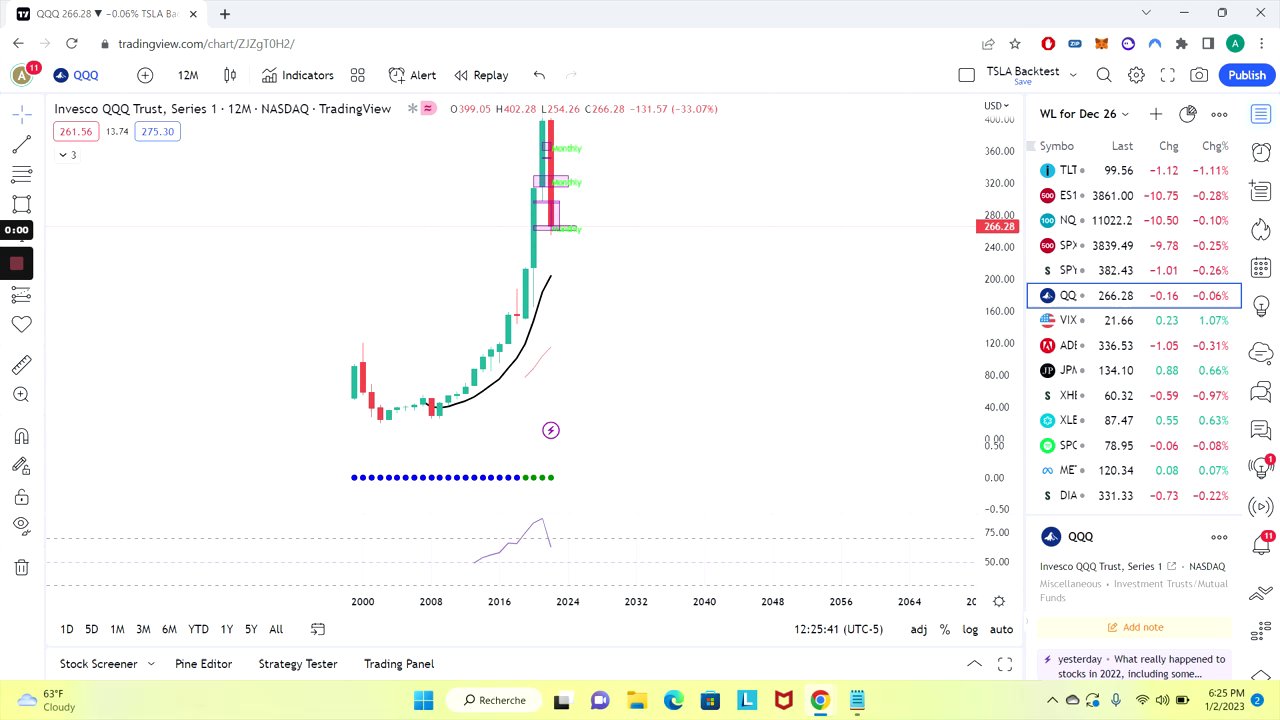This screenshot has height=720, width=1280.
Task: Toggle stay in drawing mode pencil
Action: click(x=21, y=466)
